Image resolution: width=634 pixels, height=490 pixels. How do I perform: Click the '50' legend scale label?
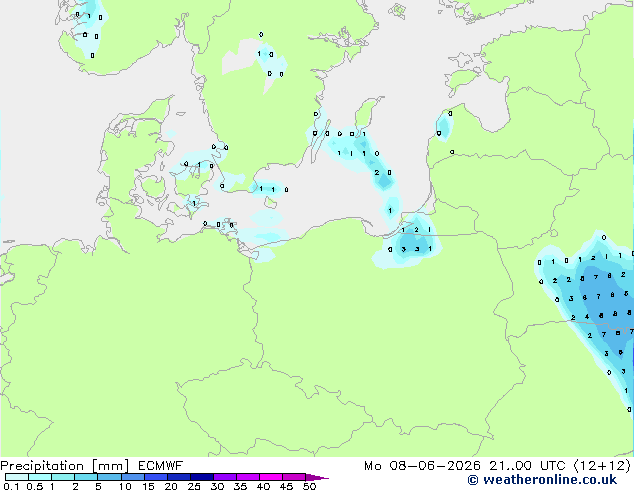[309, 486]
